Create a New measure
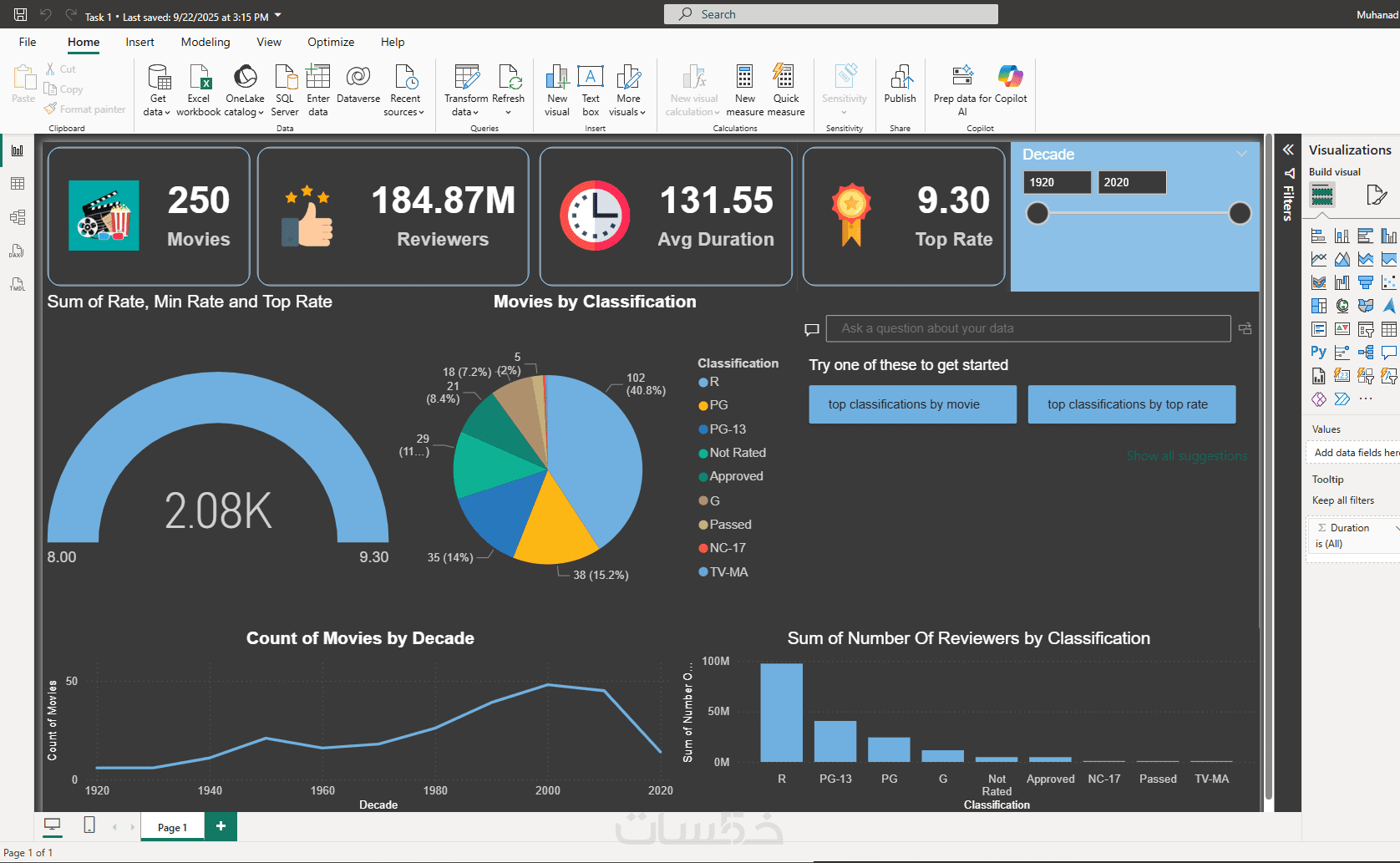The height and width of the screenshot is (863, 1400). coord(745,91)
